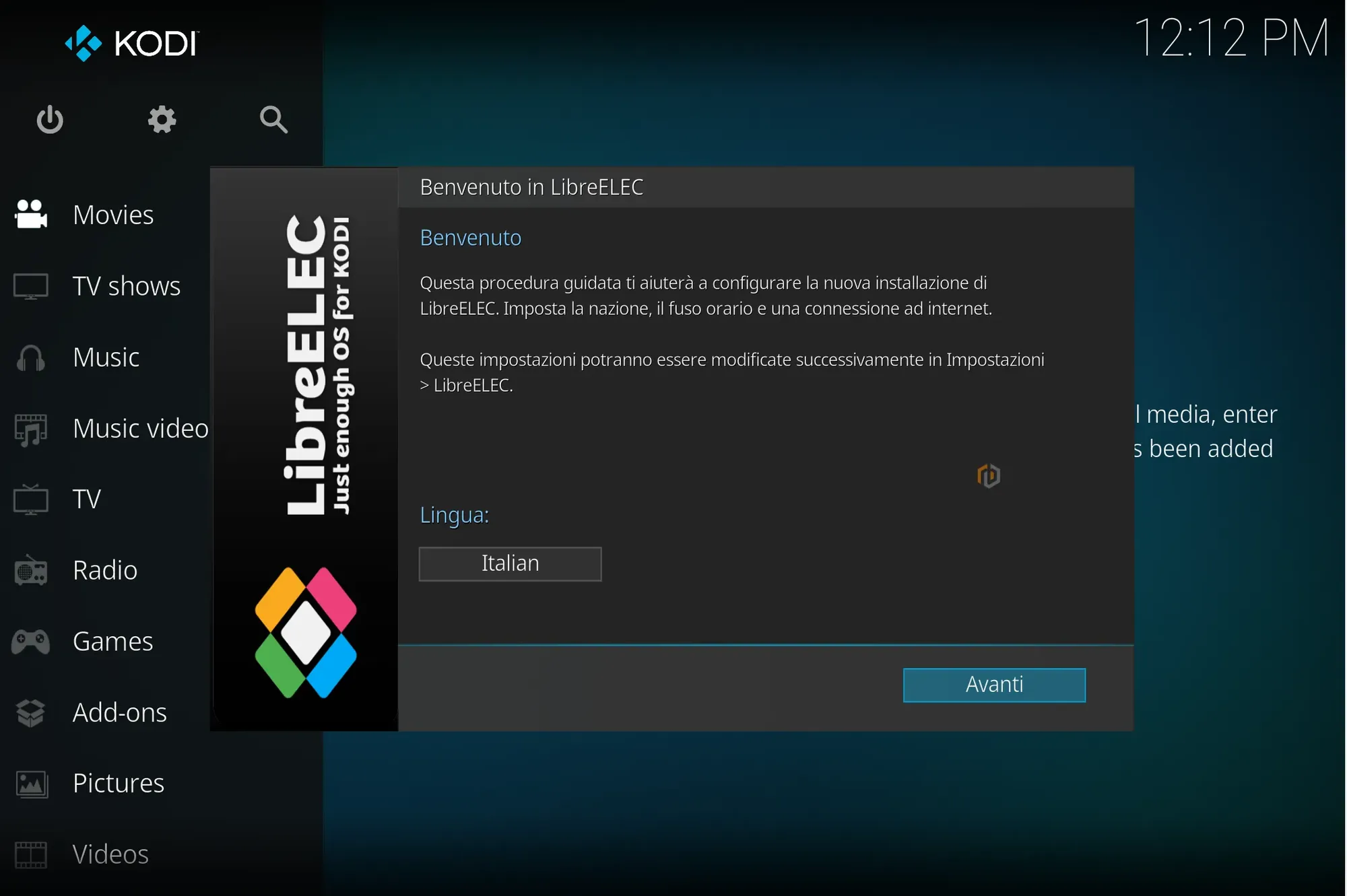
Task: Open the Games menu entry
Action: click(x=113, y=642)
